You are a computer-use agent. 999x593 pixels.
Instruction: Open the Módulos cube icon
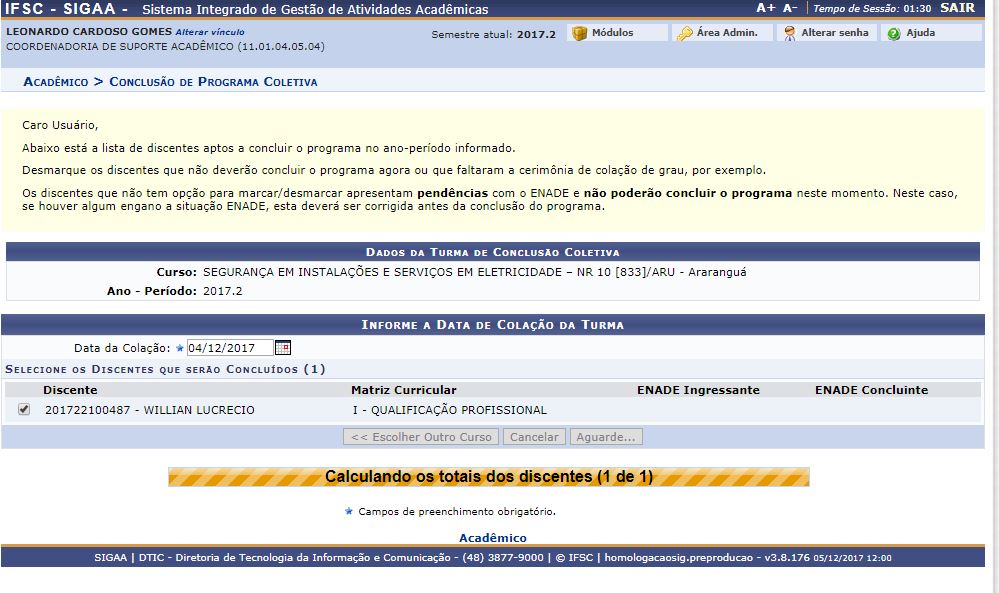pyautogui.click(x=581, y=31)
